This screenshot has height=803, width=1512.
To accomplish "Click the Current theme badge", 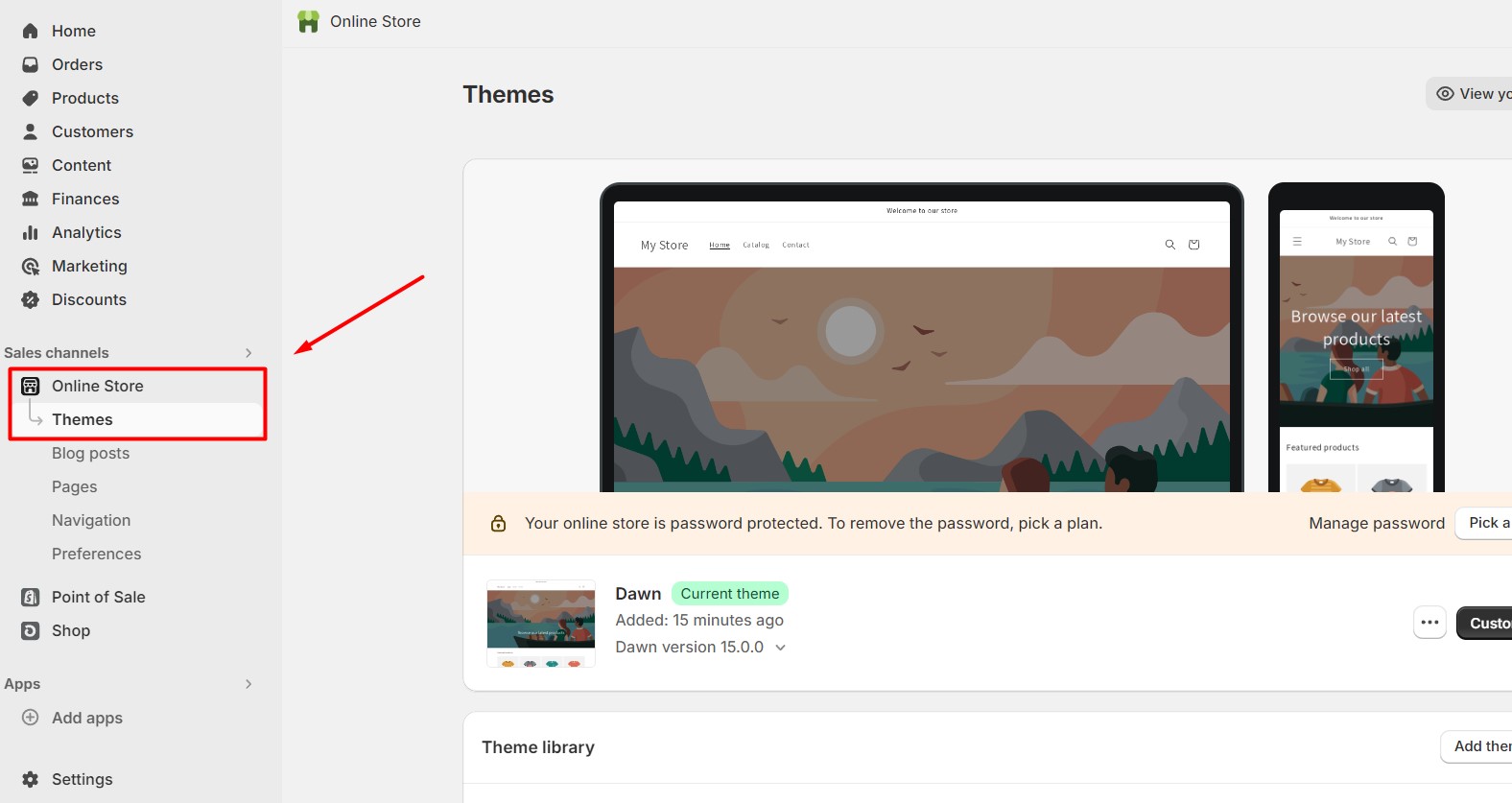I will (x=730, y=594).
